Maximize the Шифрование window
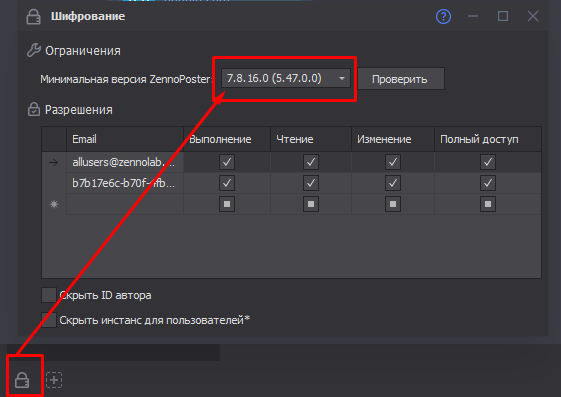The width and height of the screenshot is (561, 397). tap(503, 16)
